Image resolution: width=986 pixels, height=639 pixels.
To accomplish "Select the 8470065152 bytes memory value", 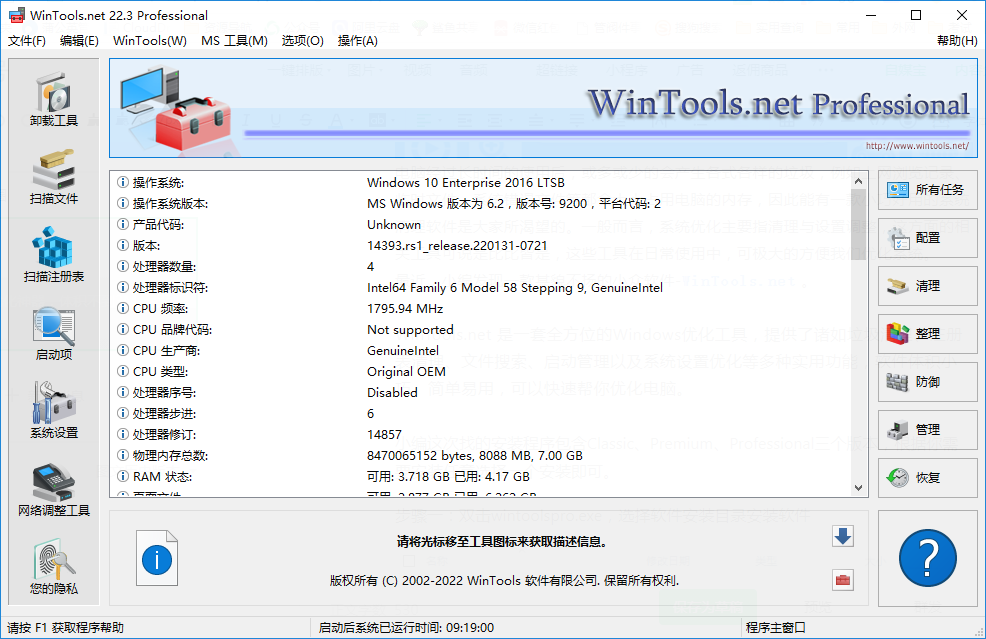I will (x=475, y=455).
